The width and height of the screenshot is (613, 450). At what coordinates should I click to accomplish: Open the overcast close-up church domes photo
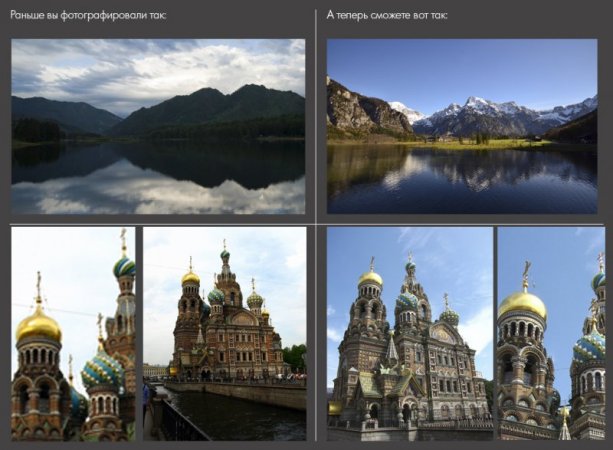[73, 334]
